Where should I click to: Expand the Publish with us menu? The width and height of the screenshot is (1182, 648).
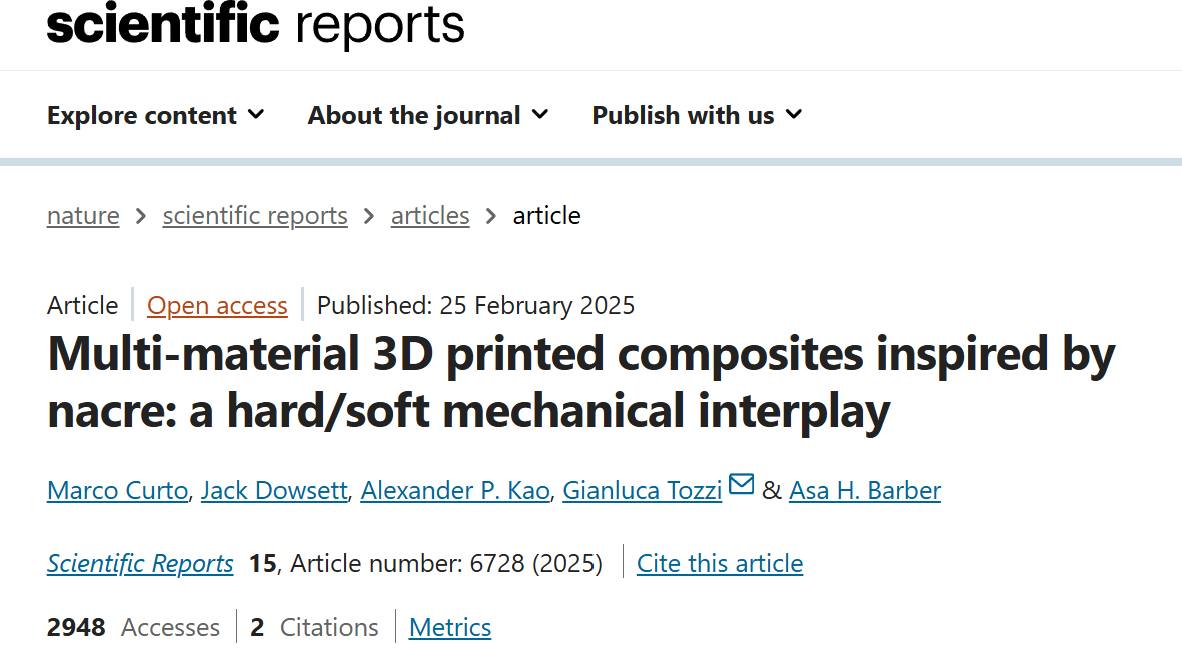(697, 116)
